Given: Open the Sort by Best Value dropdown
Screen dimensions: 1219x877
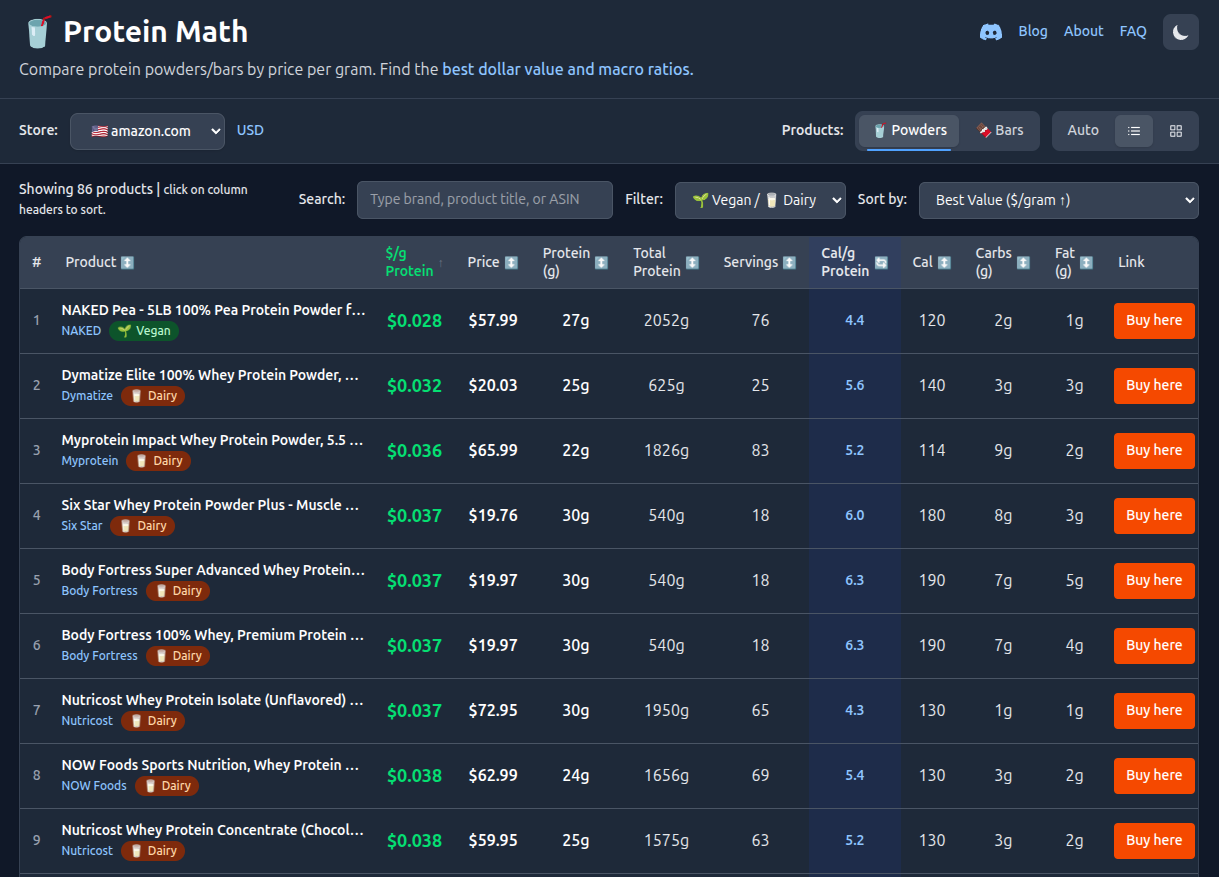Looking at the screenshot, I should (1058, 200).
